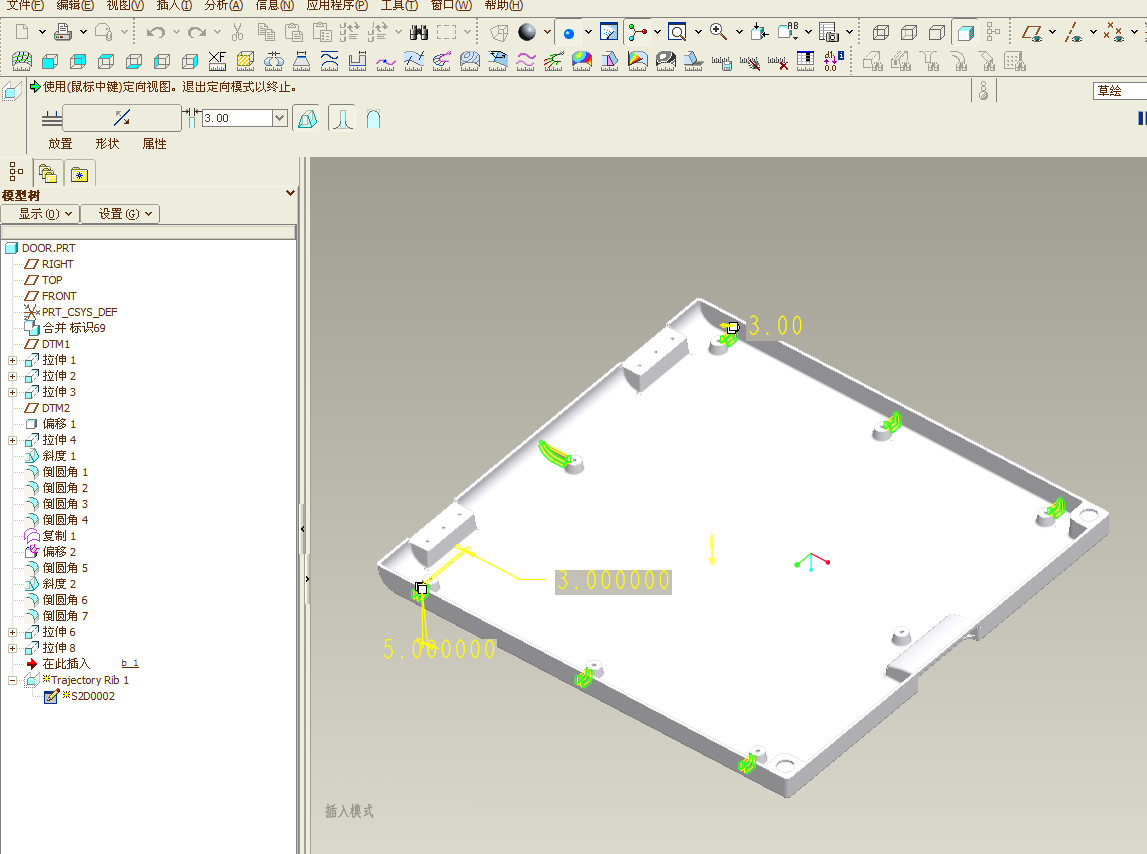Open dropdown arrow next to New file
The width and height of the screenshot is (1147, 854).
tap(42, 31)
